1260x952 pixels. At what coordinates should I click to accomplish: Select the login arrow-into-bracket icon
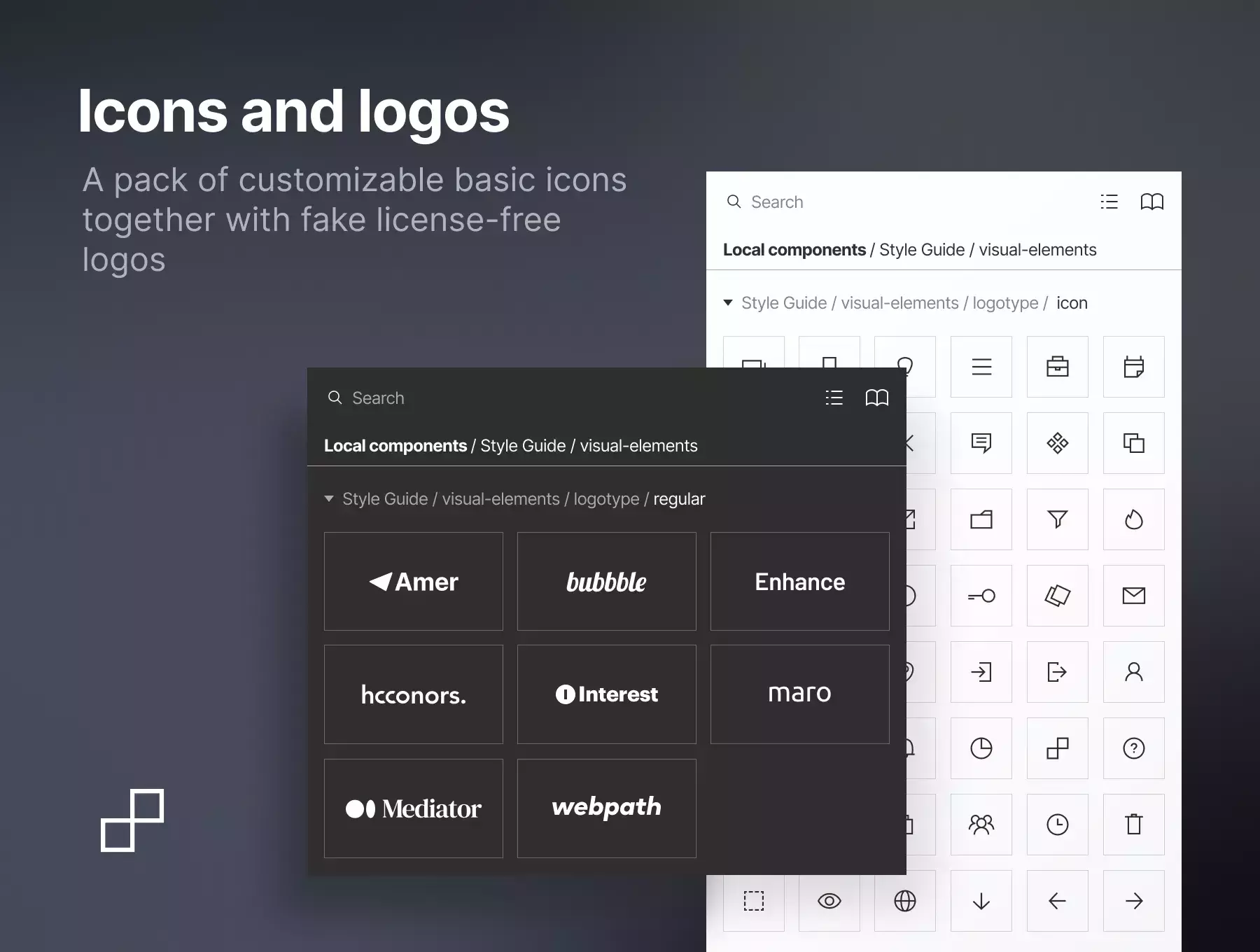point(981,672)
